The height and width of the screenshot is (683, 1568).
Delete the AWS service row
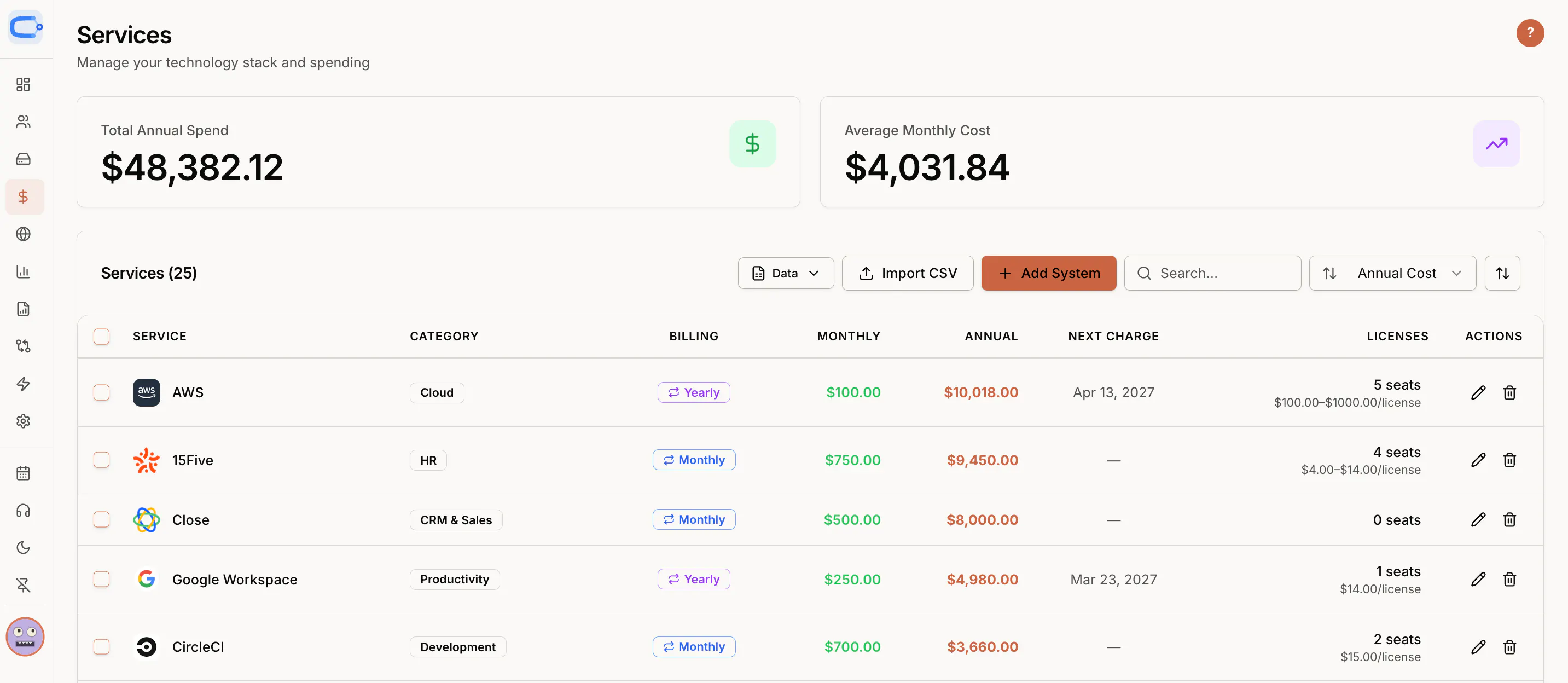click(x=1509, y=392)
